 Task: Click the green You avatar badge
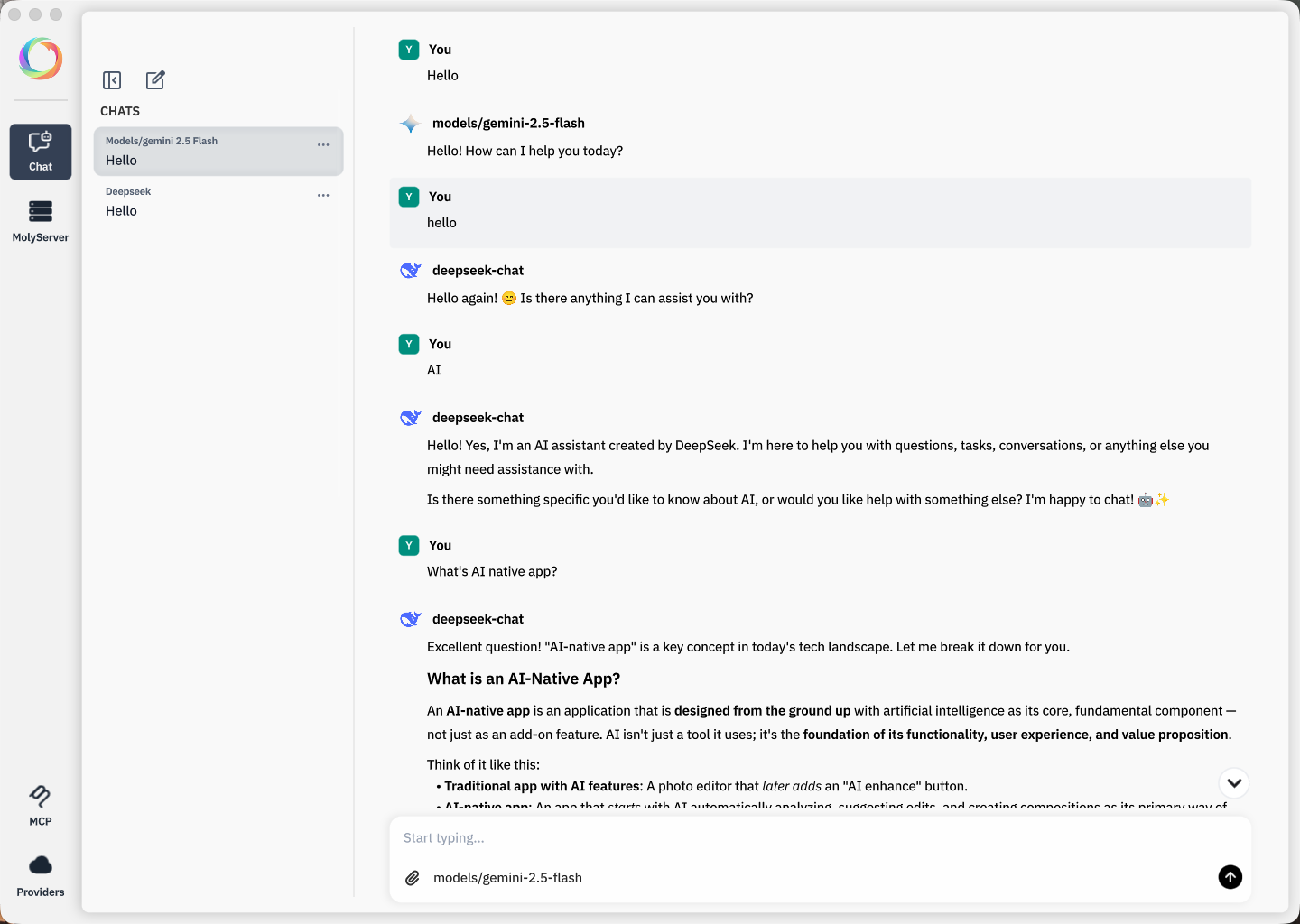click(409, 50)
